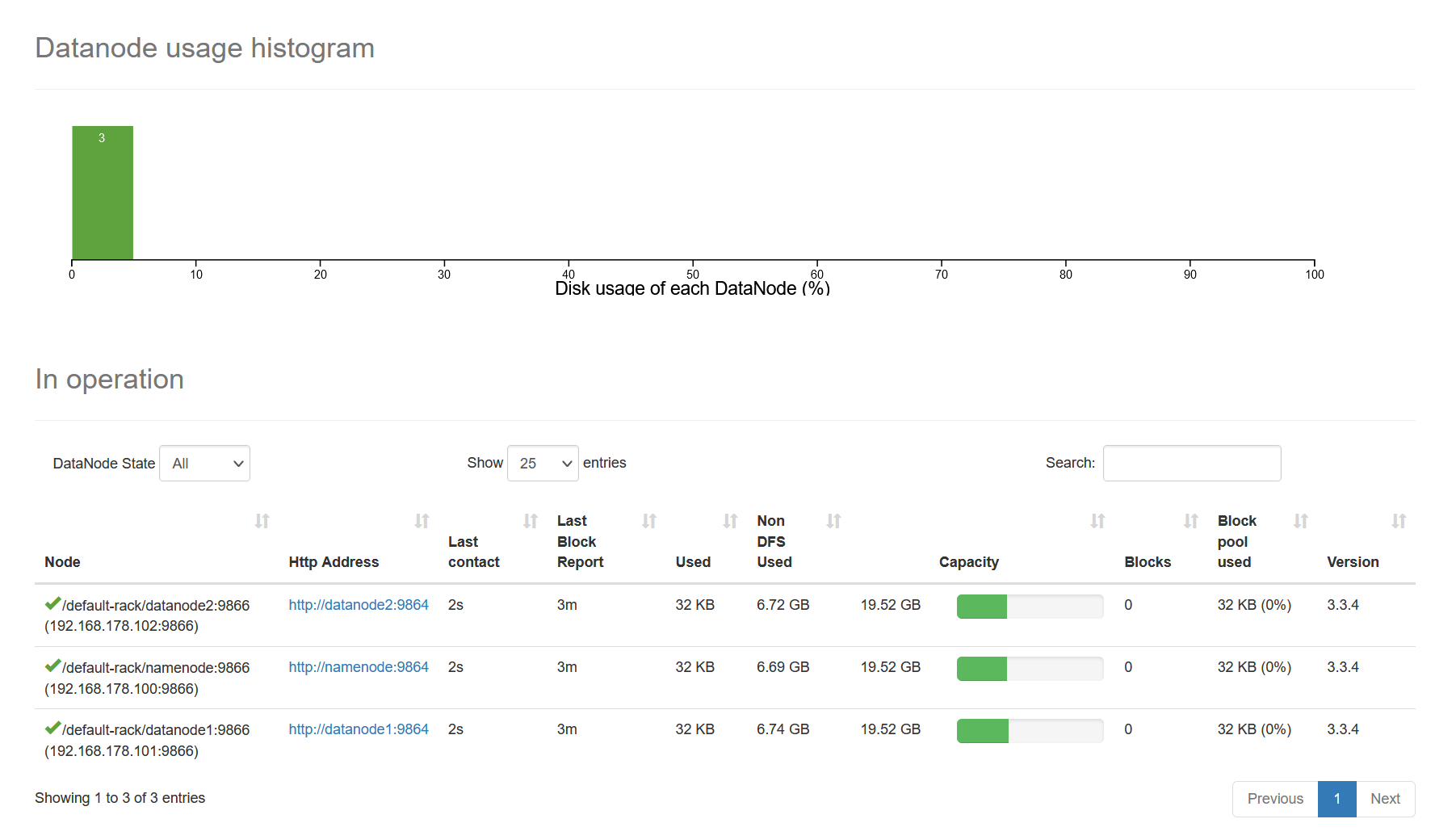
Task: Click Last contact column sort arrows
Action: coord(530,521)
